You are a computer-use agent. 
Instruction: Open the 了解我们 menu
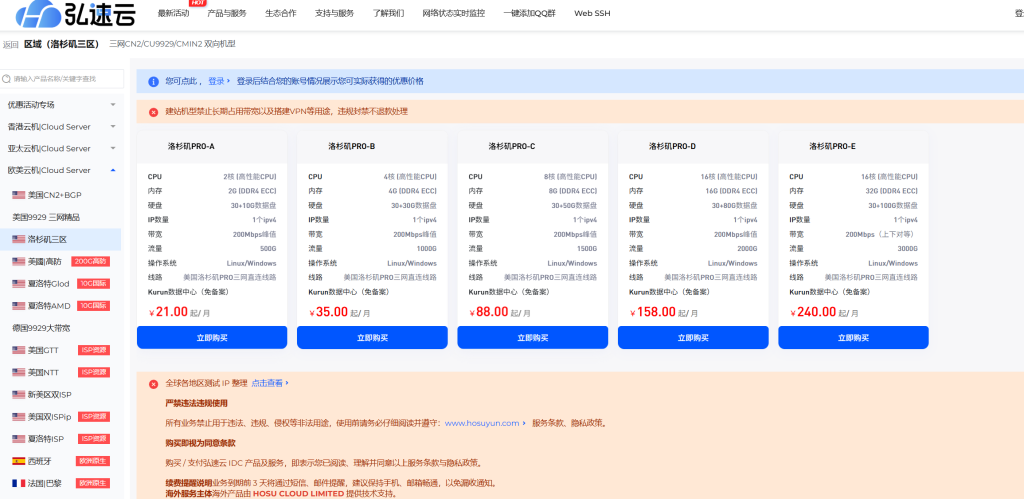click(389, 13)
